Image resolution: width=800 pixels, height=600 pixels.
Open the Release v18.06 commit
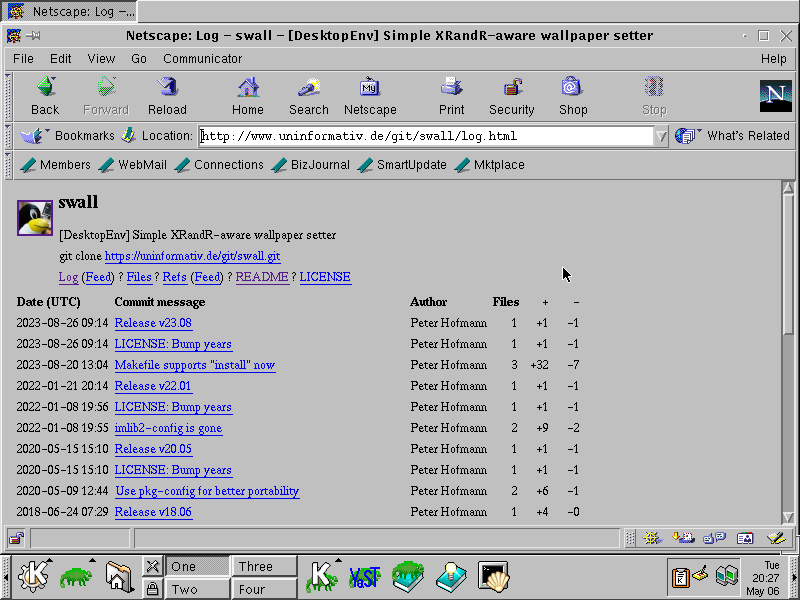tap(153, 512)
